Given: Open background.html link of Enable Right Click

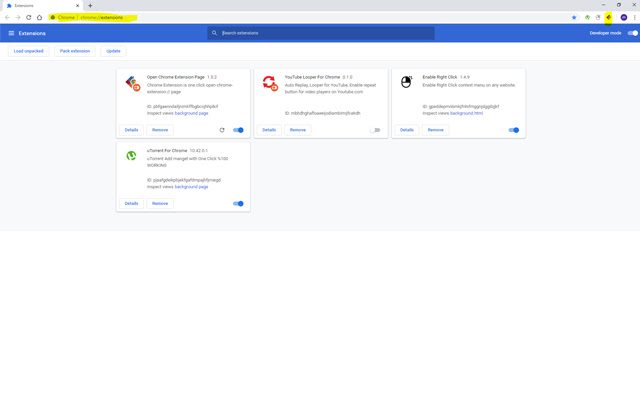Looking at the screenshot, I should coord(467,113).
